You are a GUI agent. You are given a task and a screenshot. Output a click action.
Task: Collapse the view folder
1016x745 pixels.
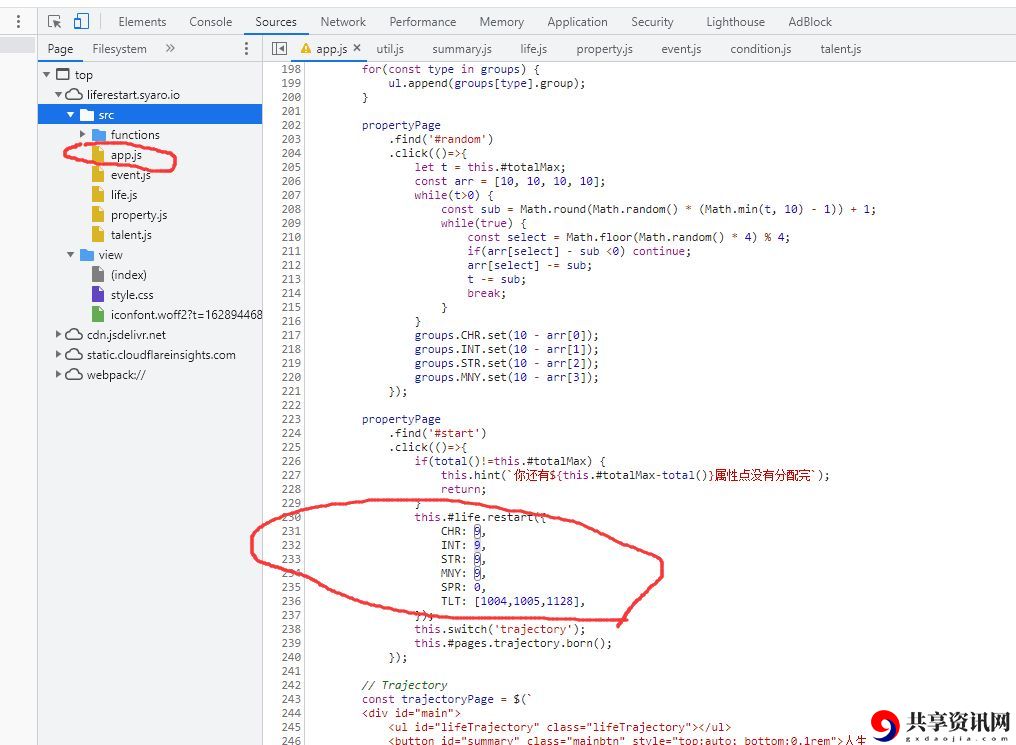[x=71, y=255]
